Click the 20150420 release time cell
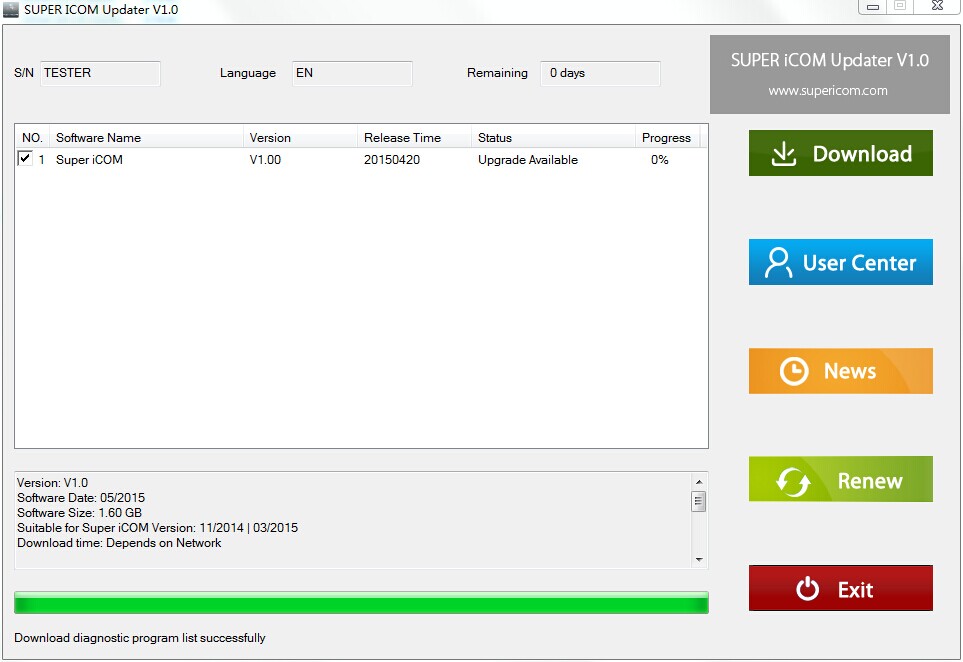This screenshot has height=662, width=963. (392, 160)
